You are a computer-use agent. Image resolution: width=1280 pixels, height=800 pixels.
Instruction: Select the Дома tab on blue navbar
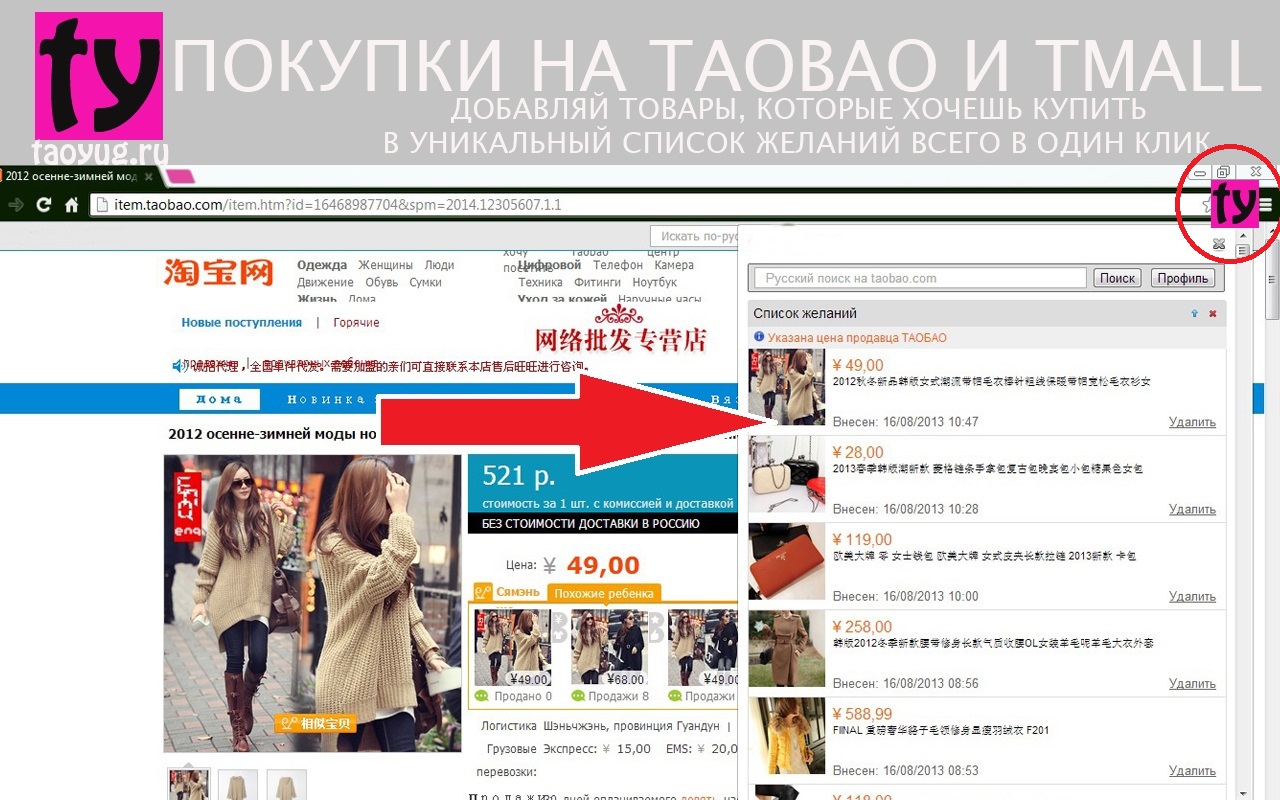click(219, 399)
